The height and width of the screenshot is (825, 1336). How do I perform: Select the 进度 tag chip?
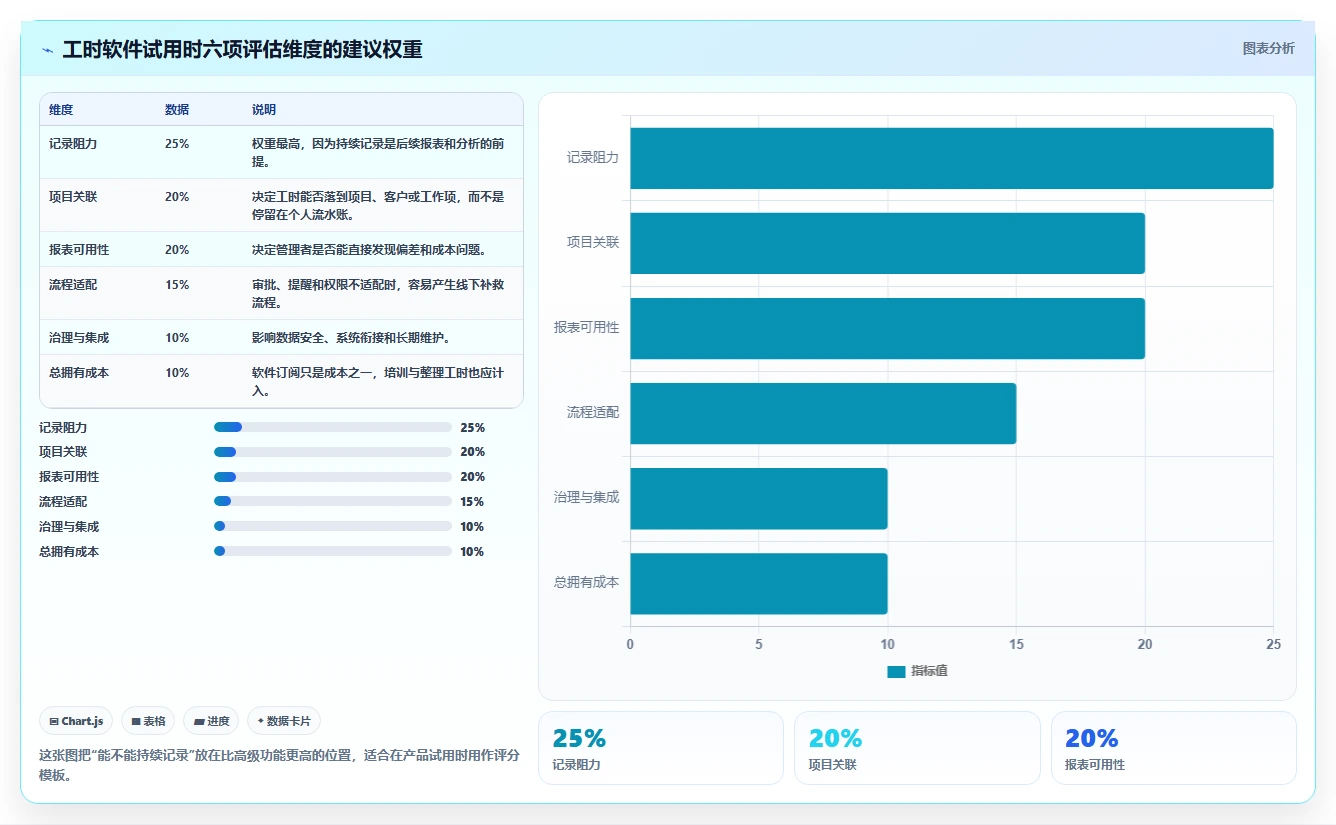pos(211,721)
